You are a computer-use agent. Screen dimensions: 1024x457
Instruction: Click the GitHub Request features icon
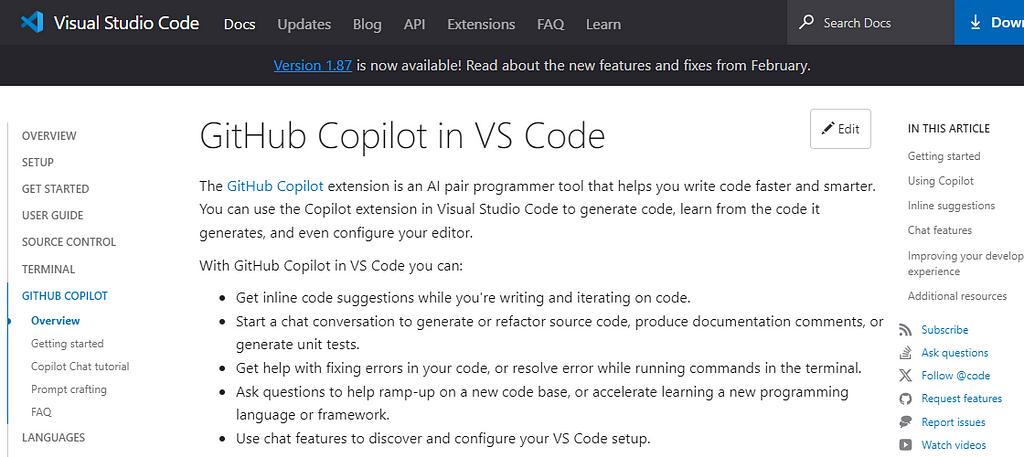coord(905,399)
